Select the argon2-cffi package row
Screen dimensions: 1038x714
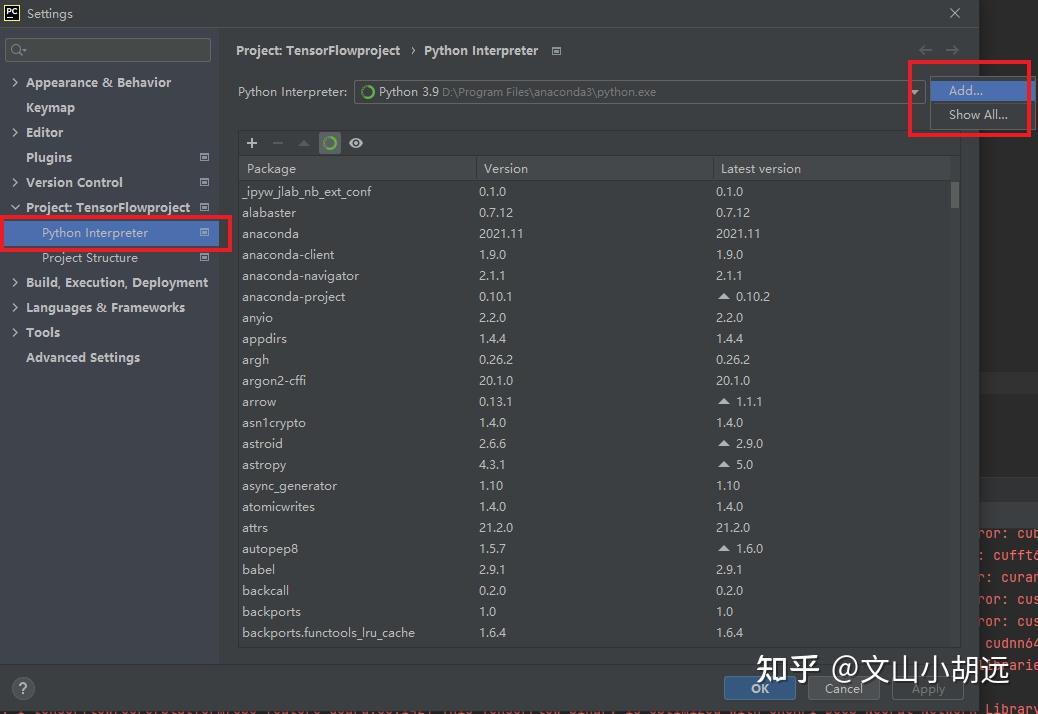click(x=594, y=380)
